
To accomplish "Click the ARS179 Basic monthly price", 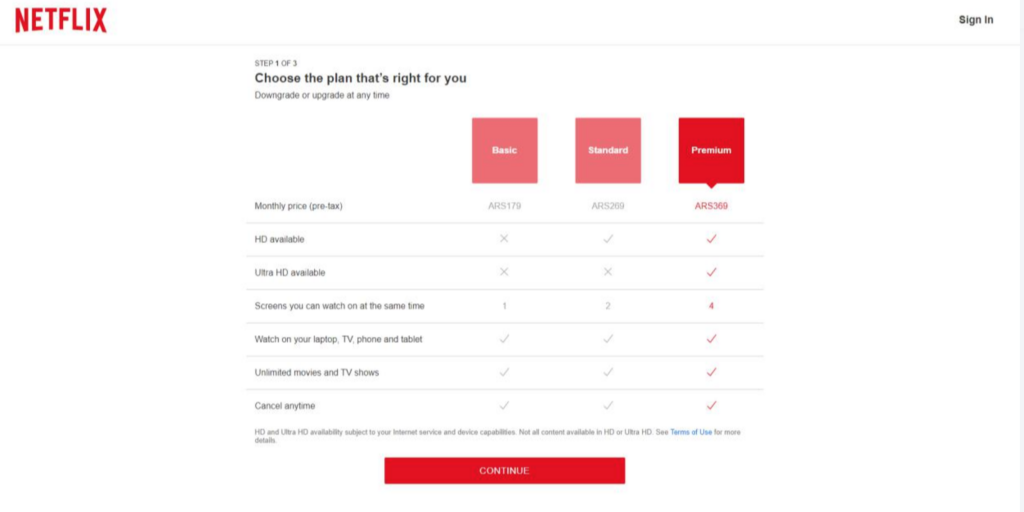I will (x=504, y=206).
